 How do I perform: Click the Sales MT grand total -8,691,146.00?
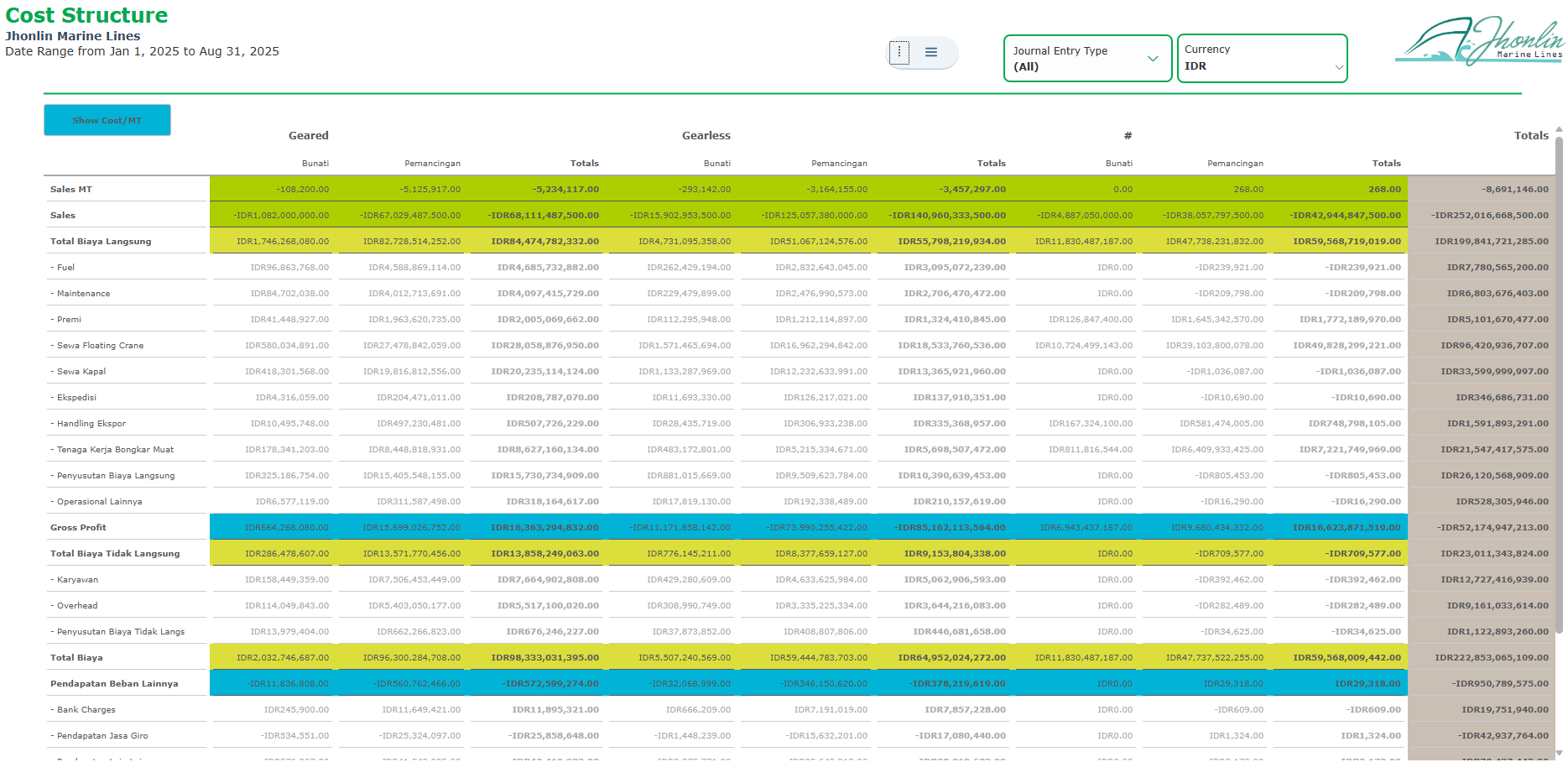click(1515, 190)
